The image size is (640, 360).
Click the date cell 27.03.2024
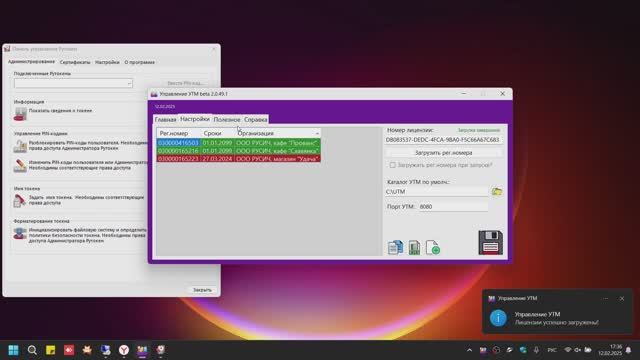217,158
